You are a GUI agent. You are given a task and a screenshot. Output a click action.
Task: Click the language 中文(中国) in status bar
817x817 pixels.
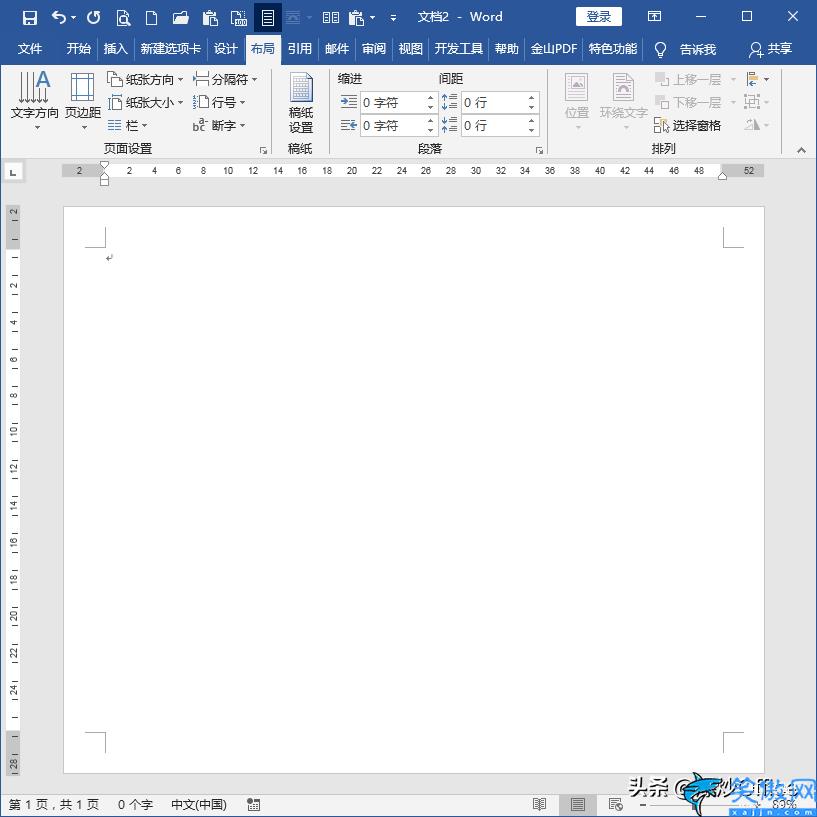pyautogui.click(x=199, y=804)
